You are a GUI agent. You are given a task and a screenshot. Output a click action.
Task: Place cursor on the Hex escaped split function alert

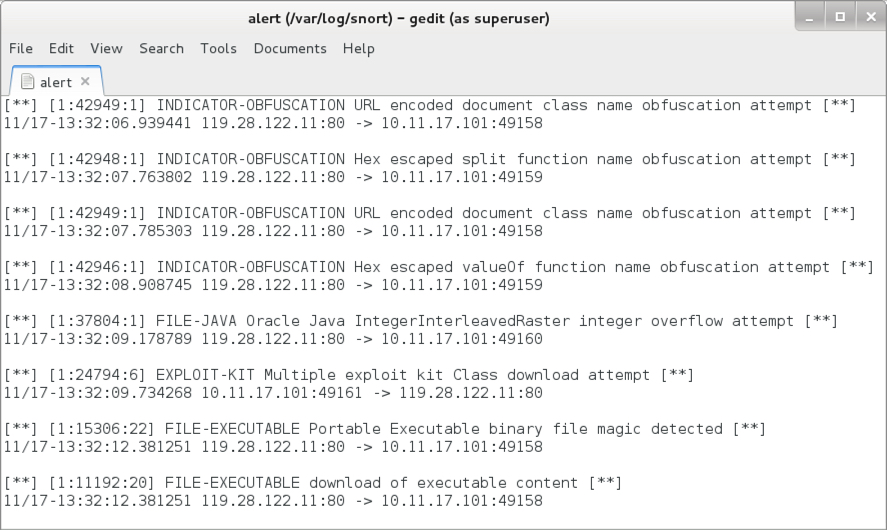pyautogui.click(x=430, y=159)
